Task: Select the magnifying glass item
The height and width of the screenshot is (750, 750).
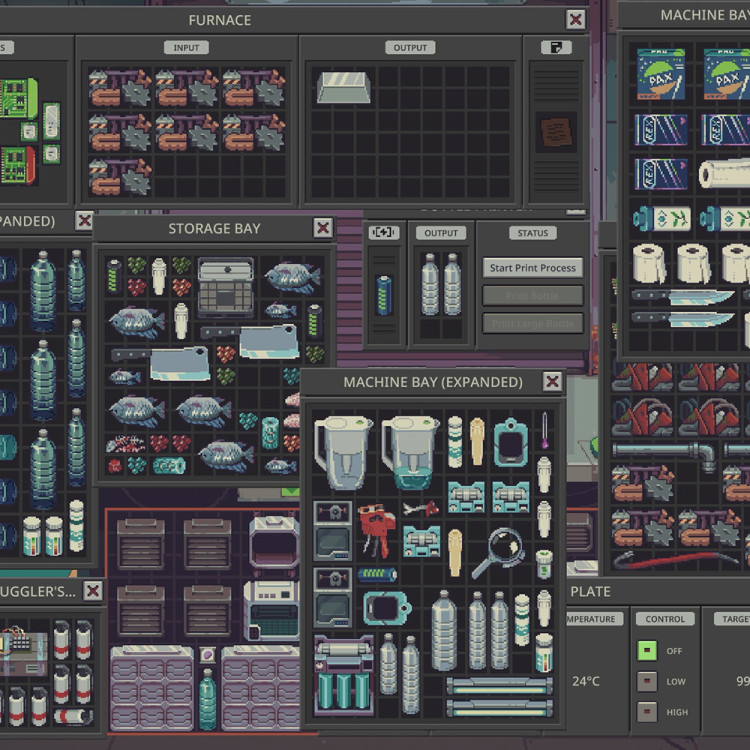Action: pyautogui.click(x=497, y=552)
